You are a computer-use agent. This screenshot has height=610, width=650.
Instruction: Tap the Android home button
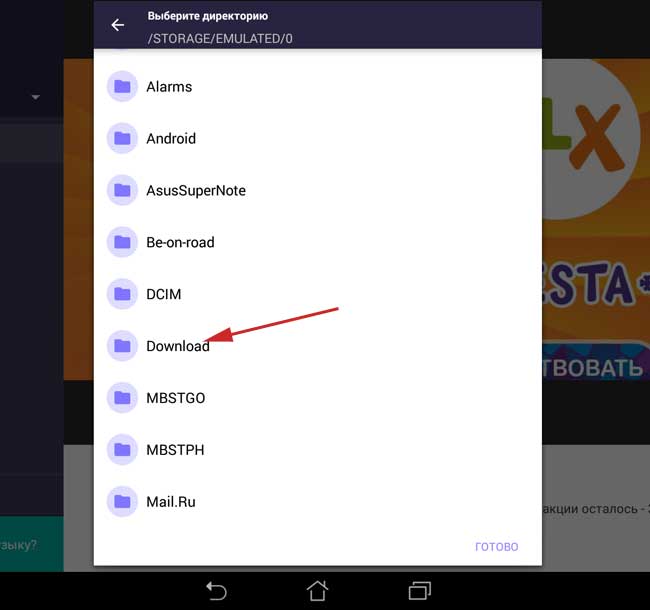318,591
